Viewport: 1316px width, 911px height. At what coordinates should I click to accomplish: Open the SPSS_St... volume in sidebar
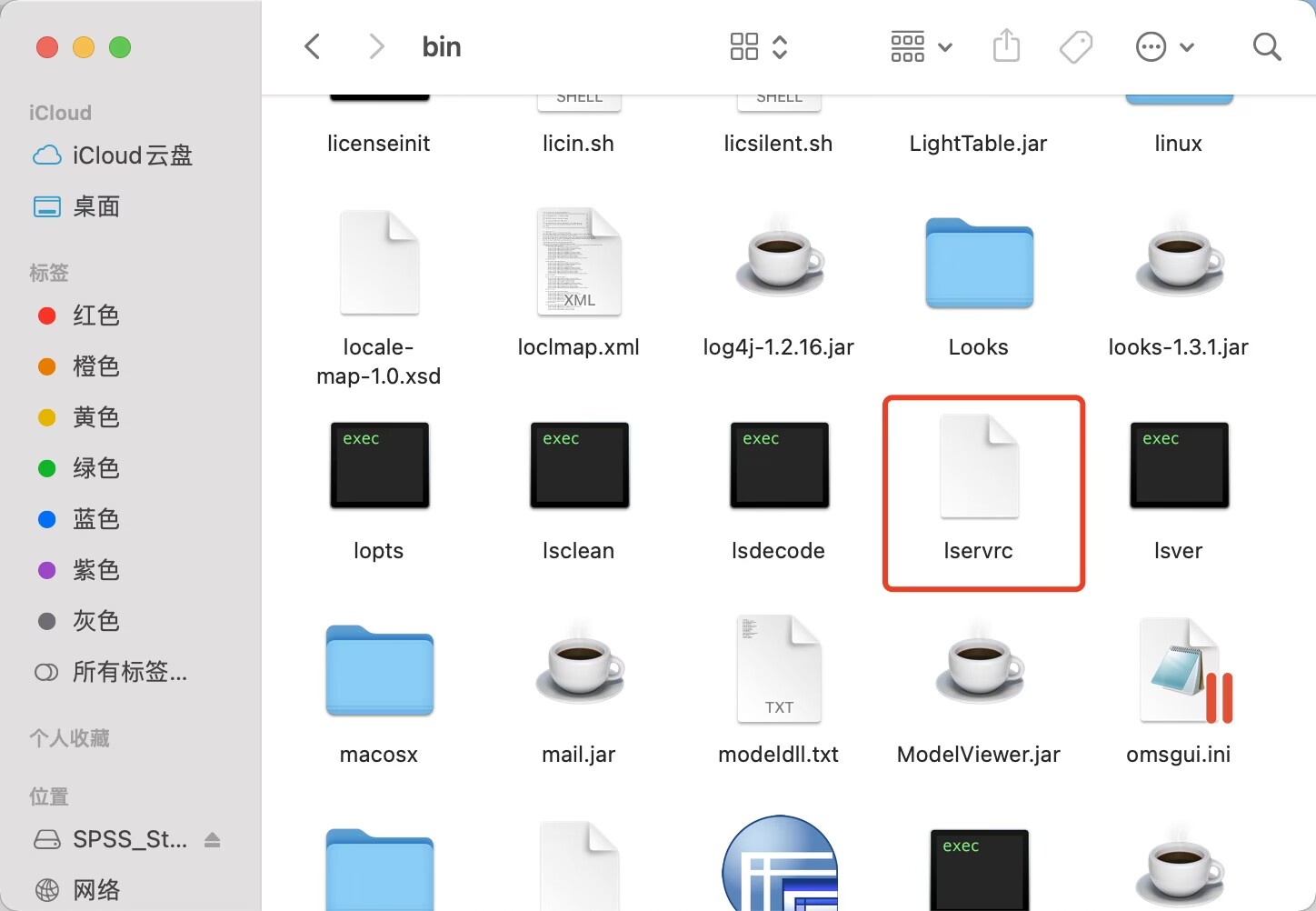click(x=110, y=839)
